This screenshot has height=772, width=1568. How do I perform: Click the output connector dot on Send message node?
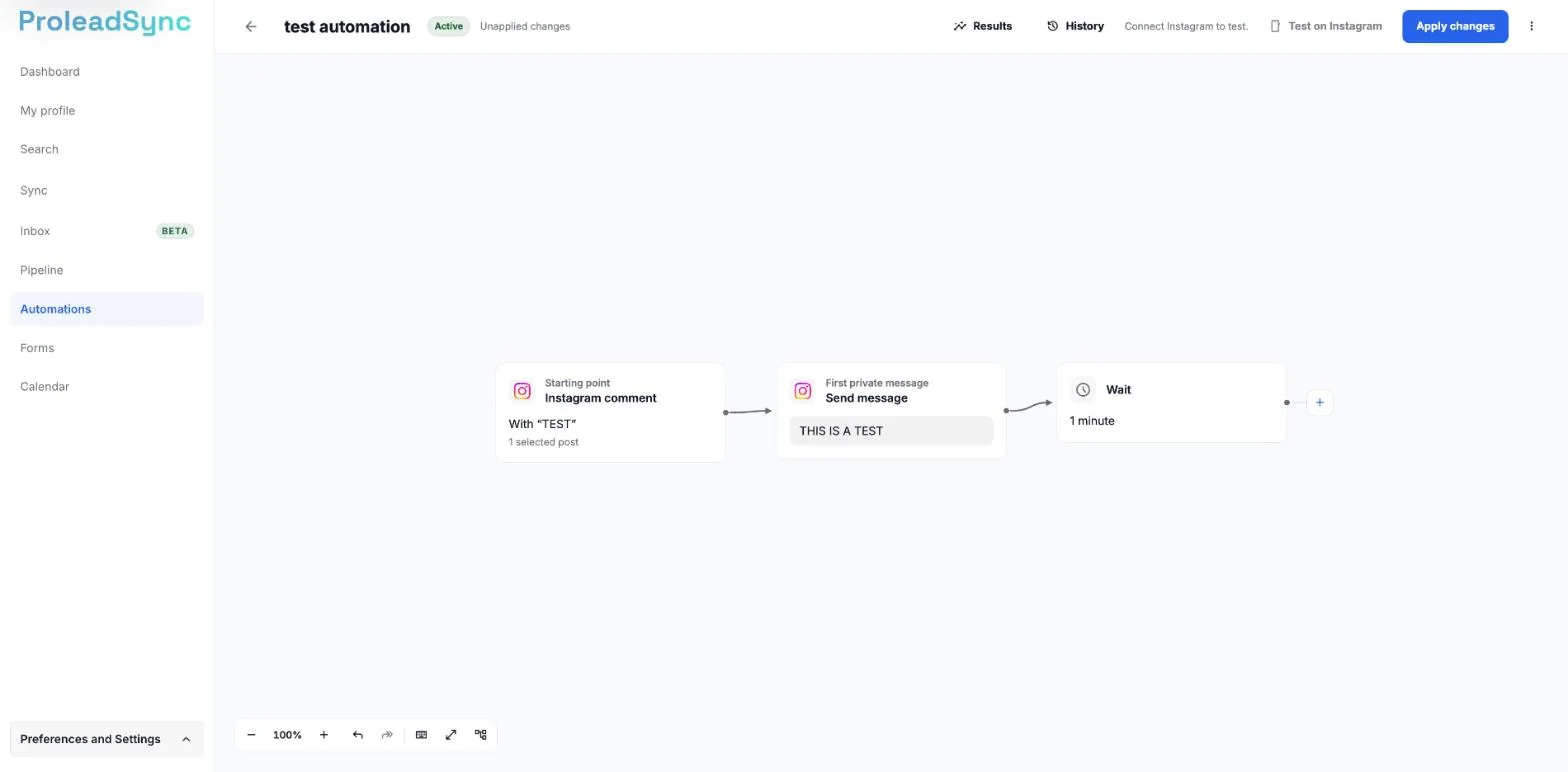pos(1006,411)
